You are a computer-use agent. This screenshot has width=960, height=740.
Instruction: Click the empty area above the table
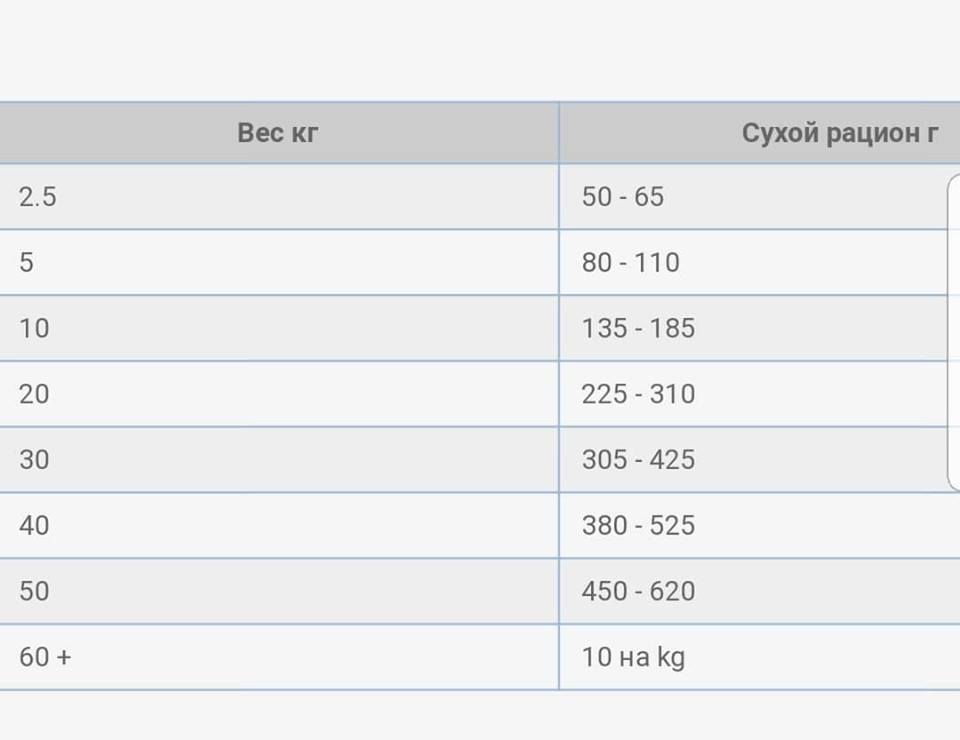click(480, 50)
